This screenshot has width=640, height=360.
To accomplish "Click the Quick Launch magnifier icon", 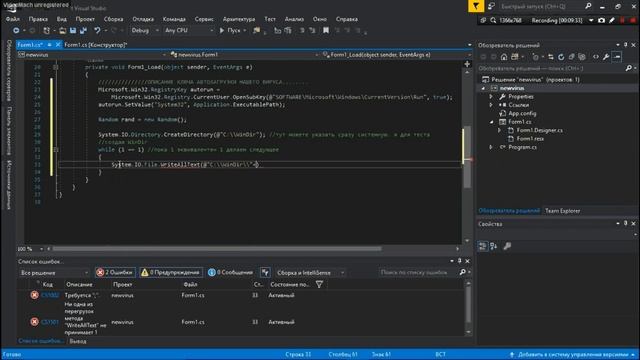I will point(588,6).
